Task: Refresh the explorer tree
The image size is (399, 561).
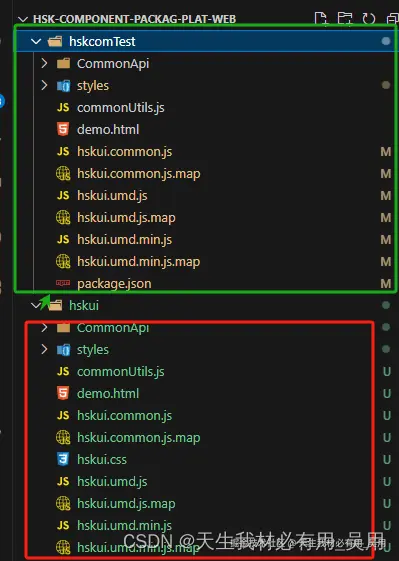Action: (369, 18)
